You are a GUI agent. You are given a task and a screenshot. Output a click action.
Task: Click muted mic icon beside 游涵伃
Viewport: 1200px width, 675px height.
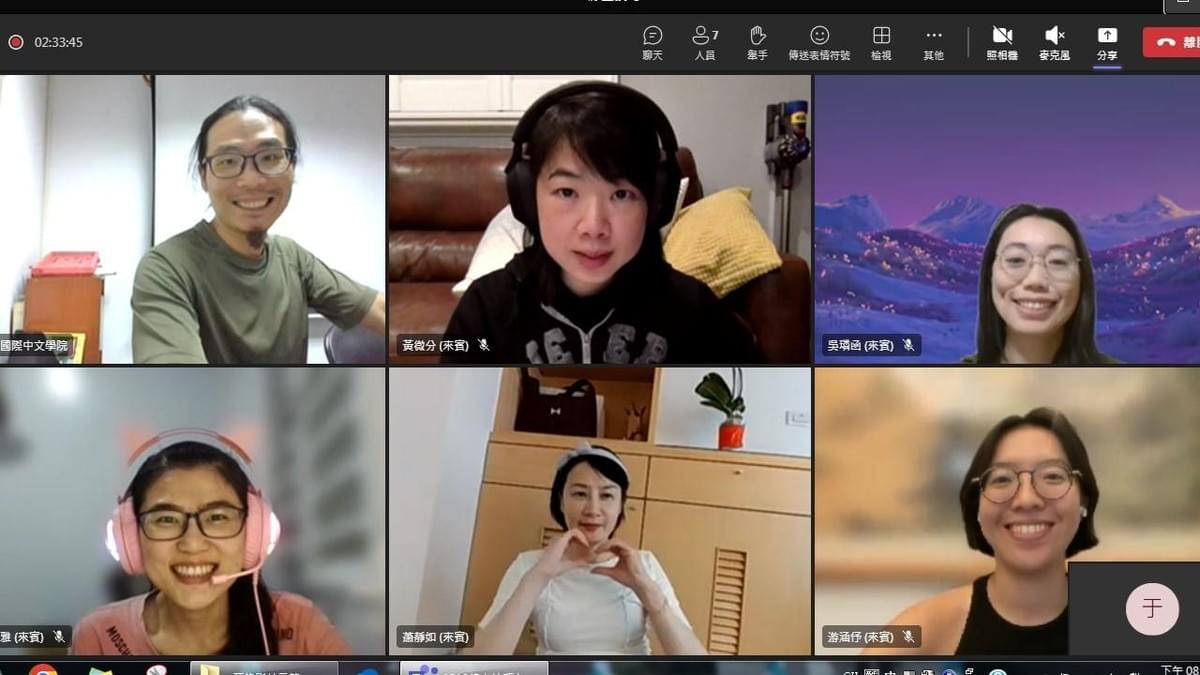(x=909, y=636)
